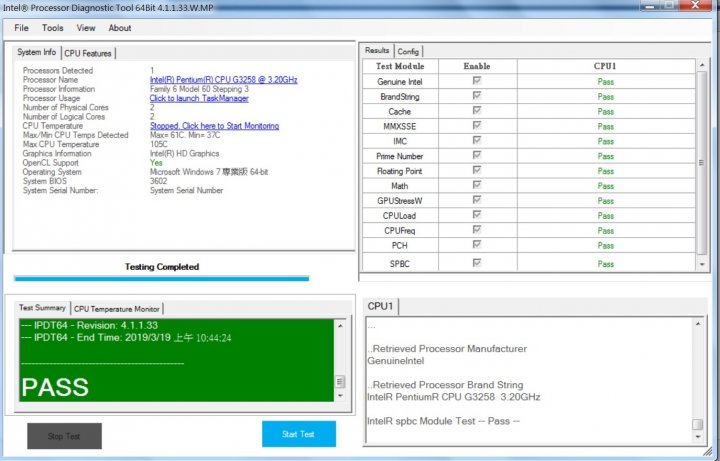Click the Test Summary scroll up arrow

point(340,326)
